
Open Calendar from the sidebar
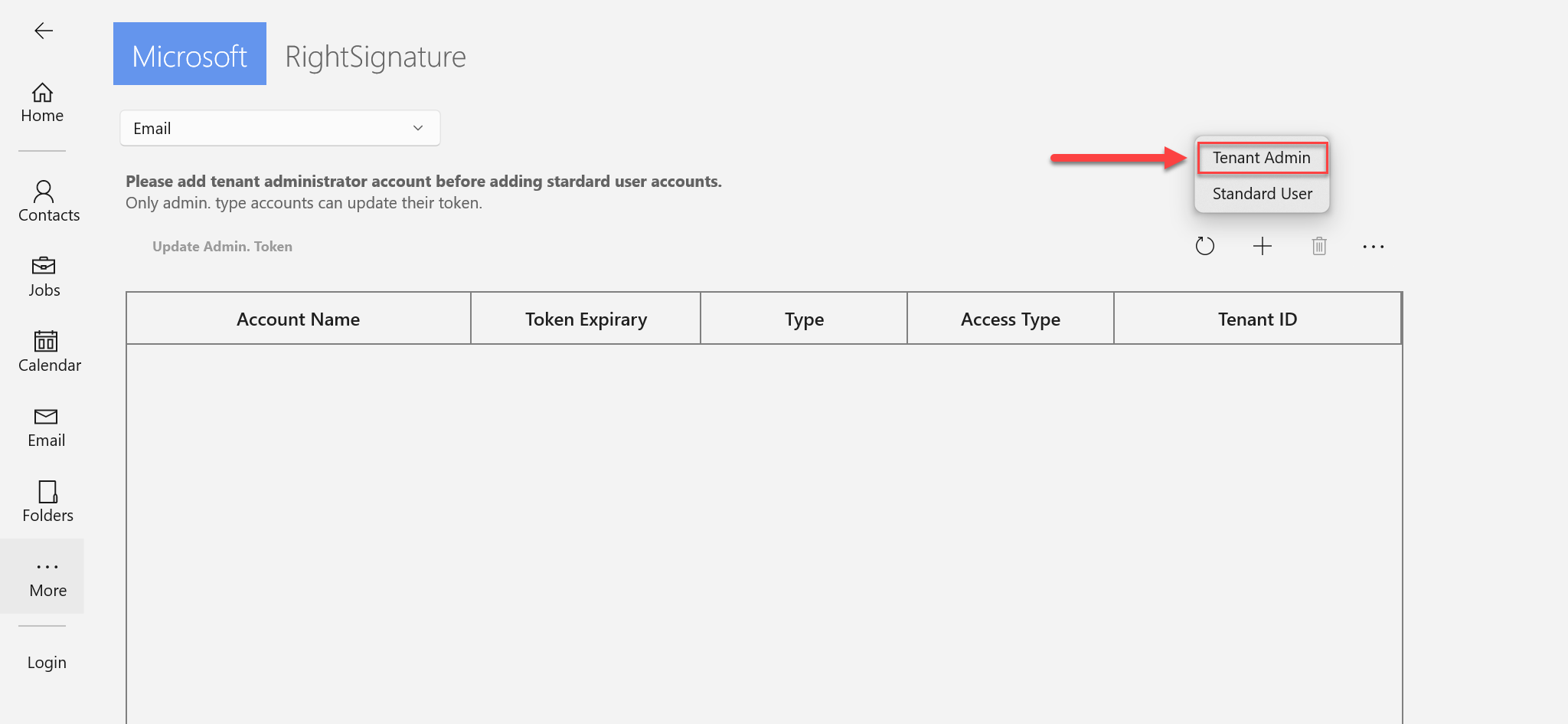(49, 352)
